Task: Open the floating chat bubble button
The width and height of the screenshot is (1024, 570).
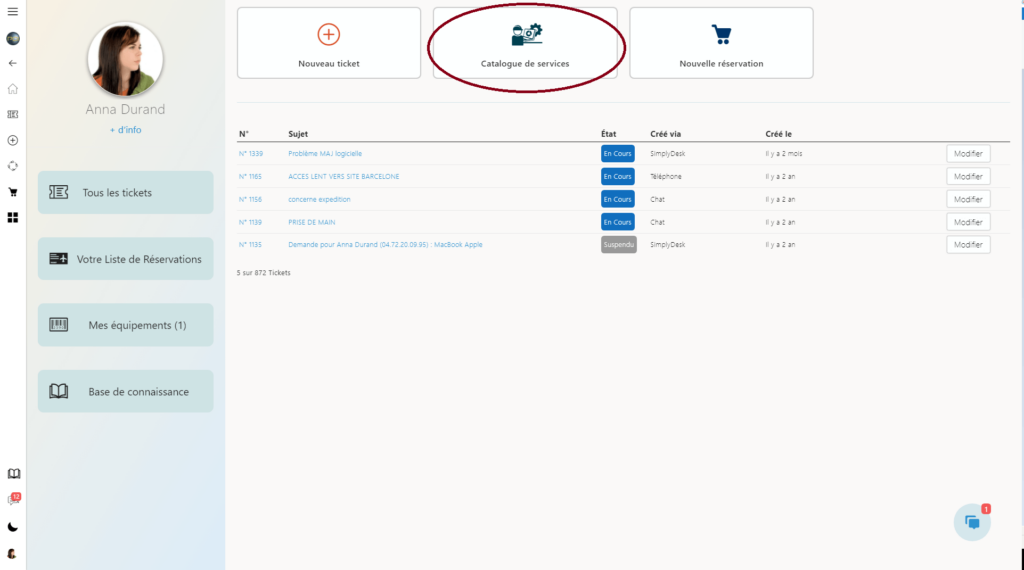Action: click(x=972, y=522)
